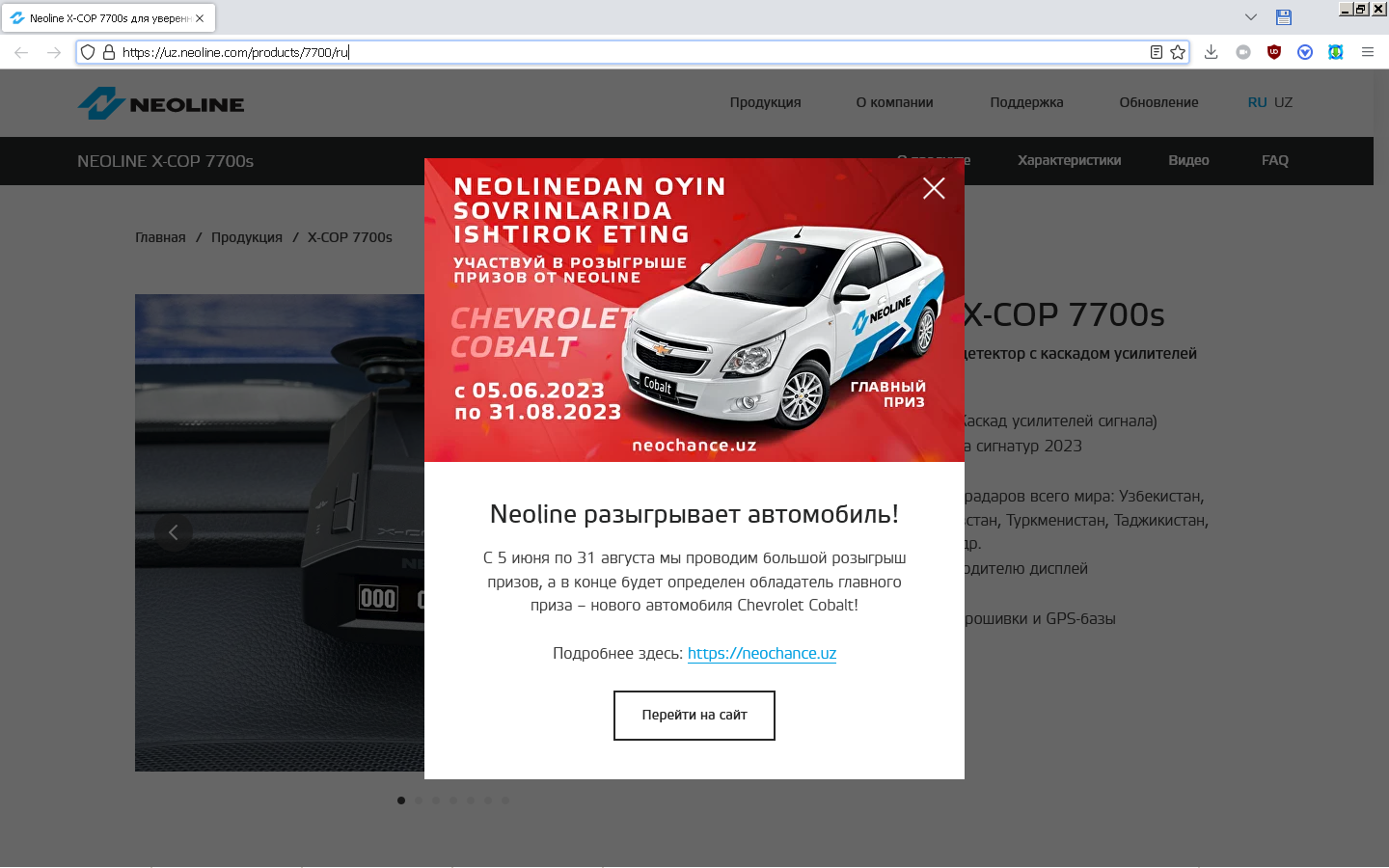Viewport: 1389px width, 868px height.
Task: Close the Neoline prize draw popup
Action: tap(934, 188)
